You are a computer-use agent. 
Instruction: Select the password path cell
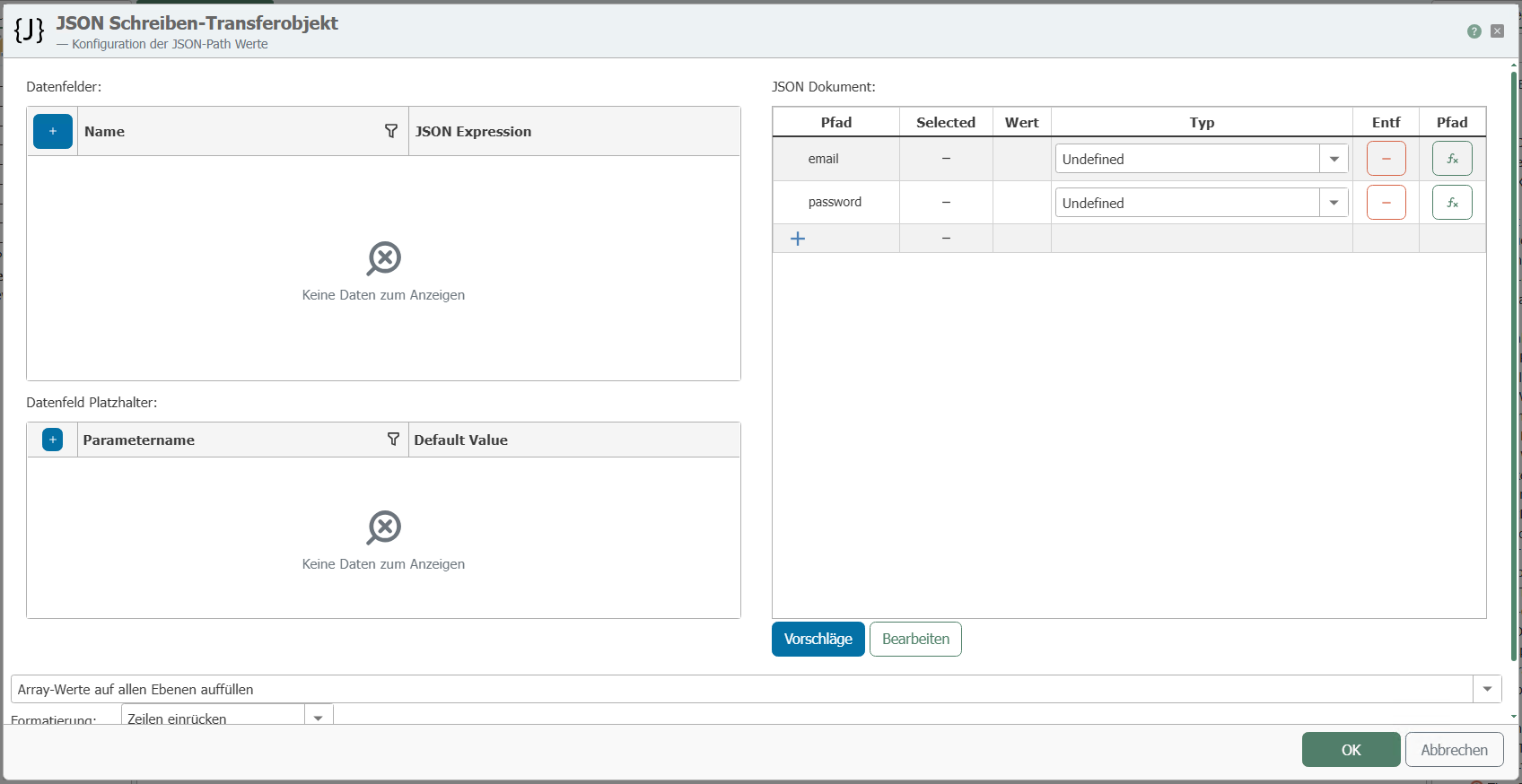835,203
